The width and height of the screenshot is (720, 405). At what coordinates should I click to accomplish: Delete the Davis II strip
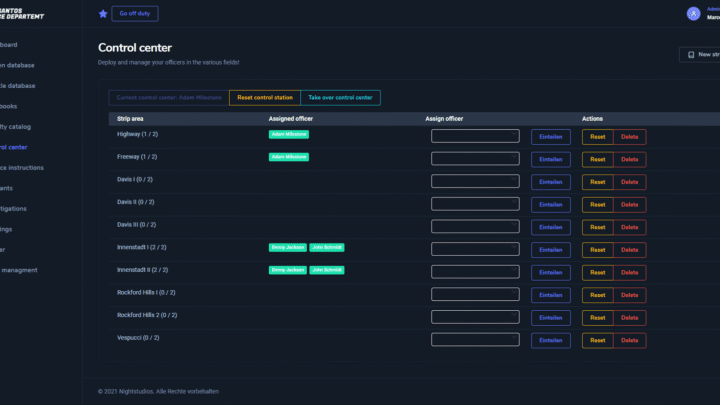tap(630, 205)
